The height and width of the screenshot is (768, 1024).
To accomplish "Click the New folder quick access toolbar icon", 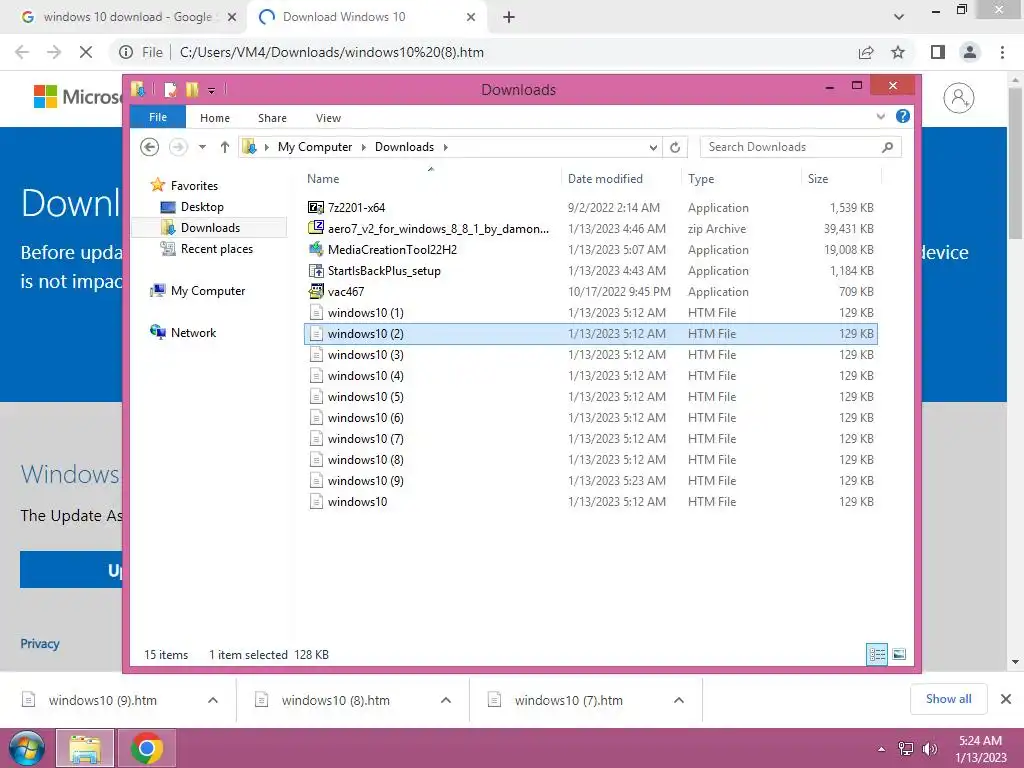I will click(x=192, y=89).
